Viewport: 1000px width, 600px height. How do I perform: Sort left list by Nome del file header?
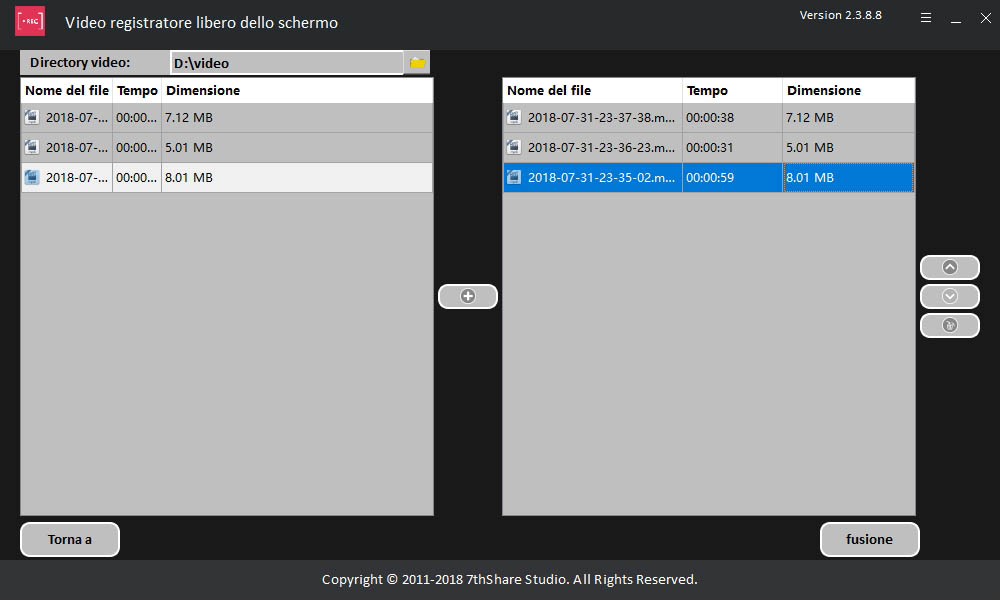point(67,91)
